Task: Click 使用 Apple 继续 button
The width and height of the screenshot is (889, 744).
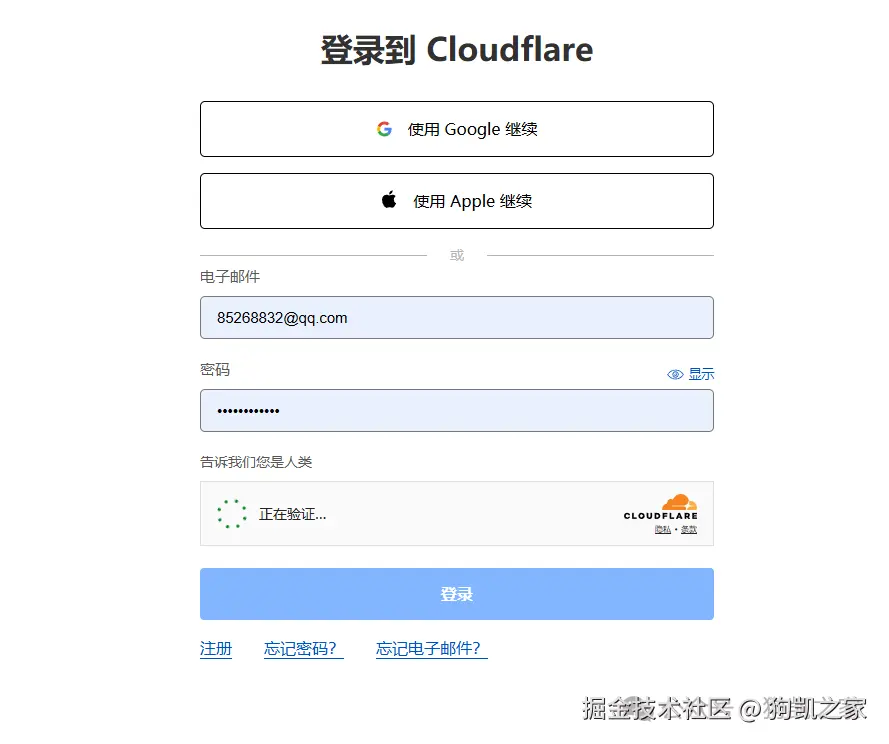Action: (x=457, y=200)
